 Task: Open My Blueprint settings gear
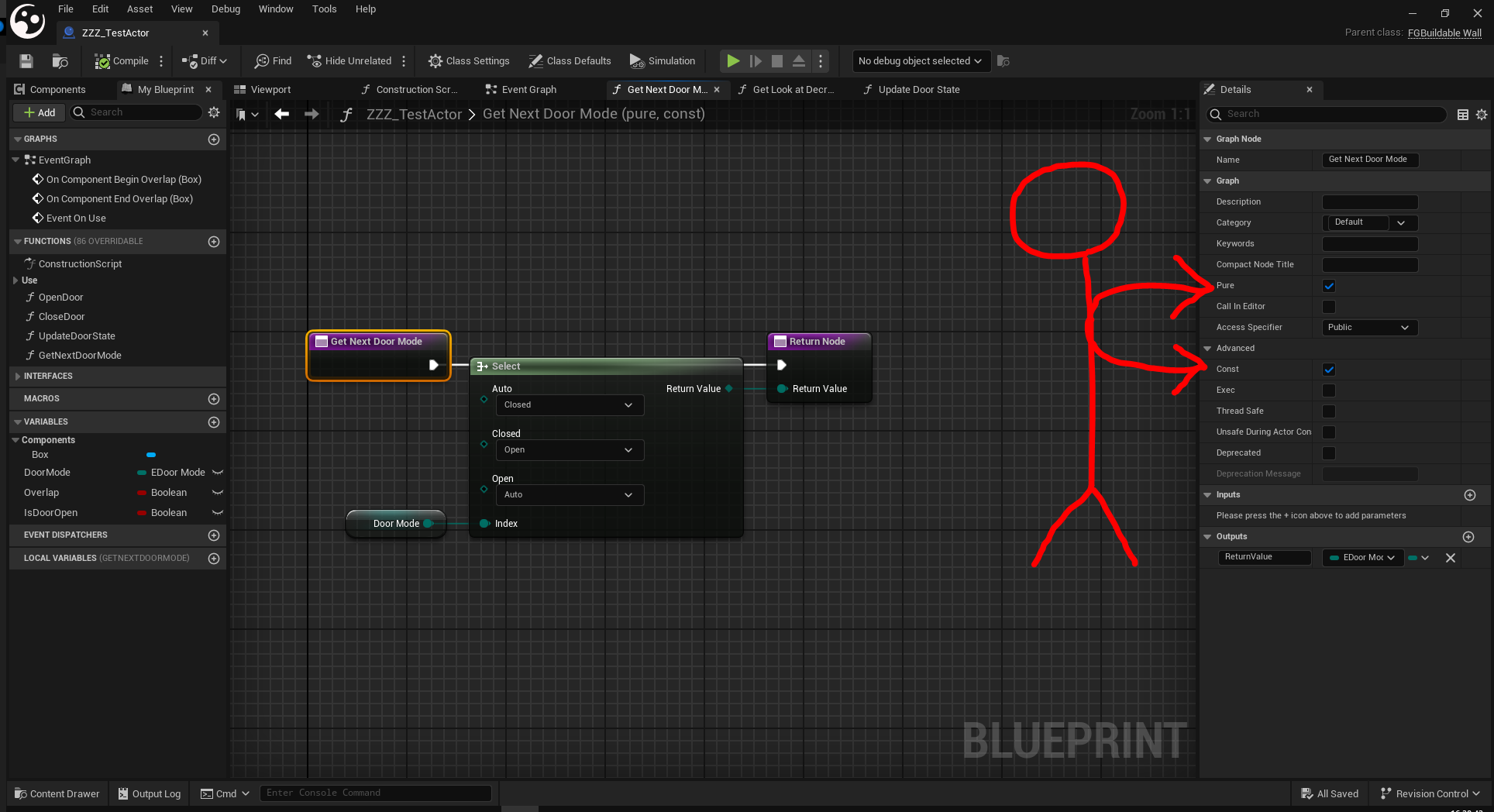pyautogui.click(x=214, y=112)
